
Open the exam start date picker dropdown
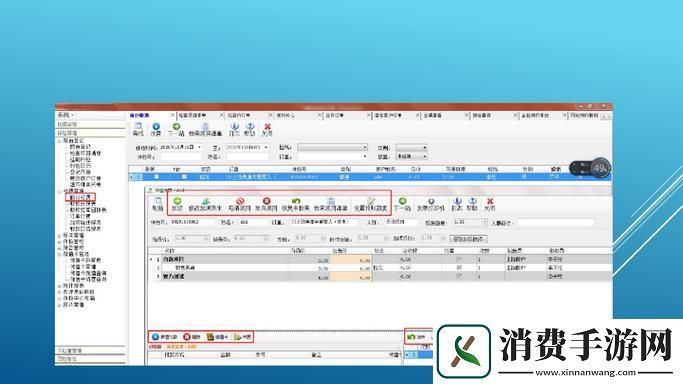pyautogui.click(x=199, y=147)
